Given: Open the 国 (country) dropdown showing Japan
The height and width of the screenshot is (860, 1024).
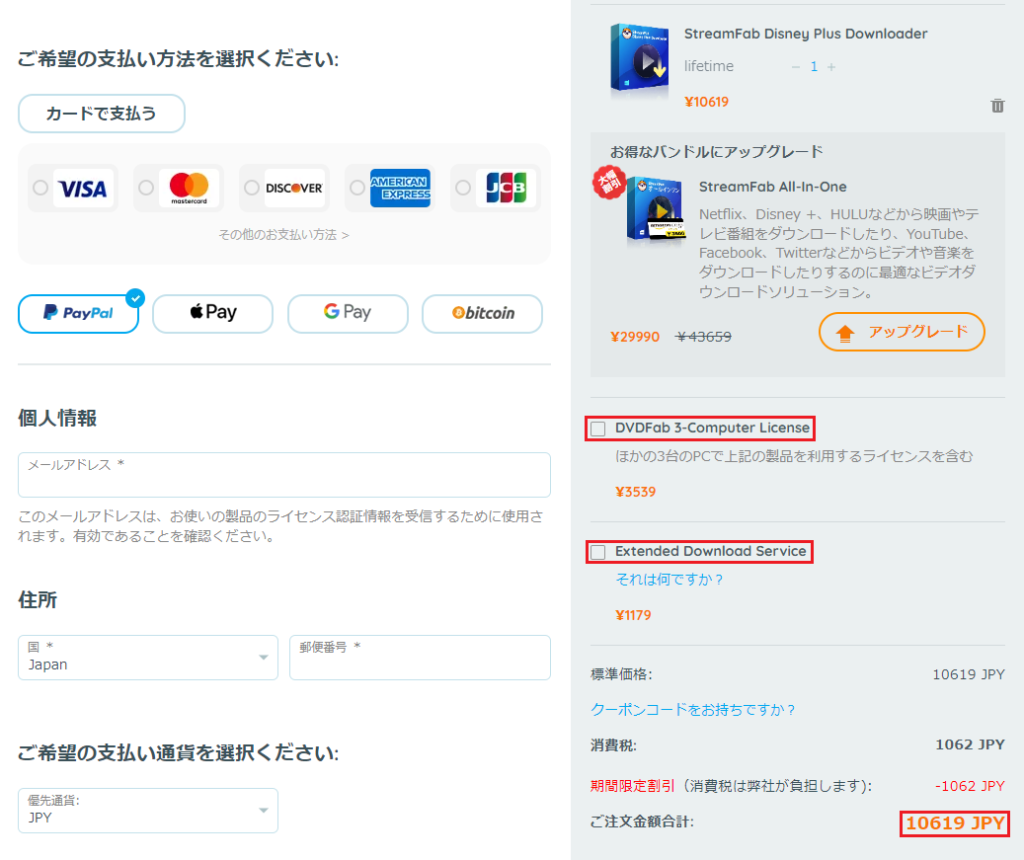Looking at the screenshot, I should pos(148,658).
